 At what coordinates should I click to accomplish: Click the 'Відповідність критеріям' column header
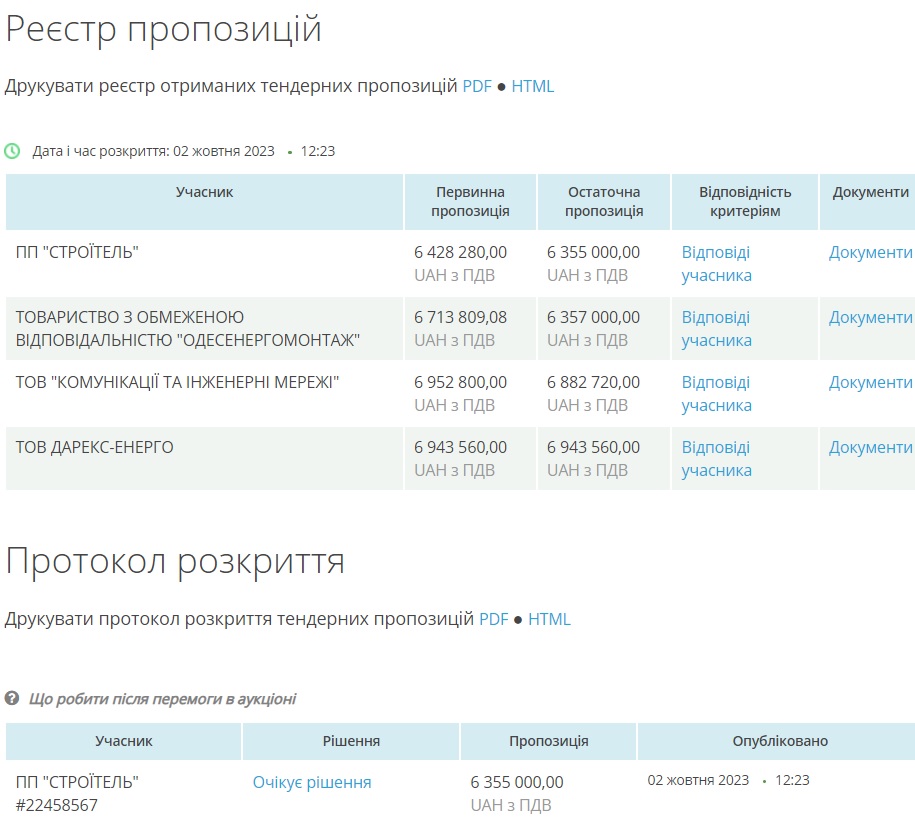tap(745, 201)
